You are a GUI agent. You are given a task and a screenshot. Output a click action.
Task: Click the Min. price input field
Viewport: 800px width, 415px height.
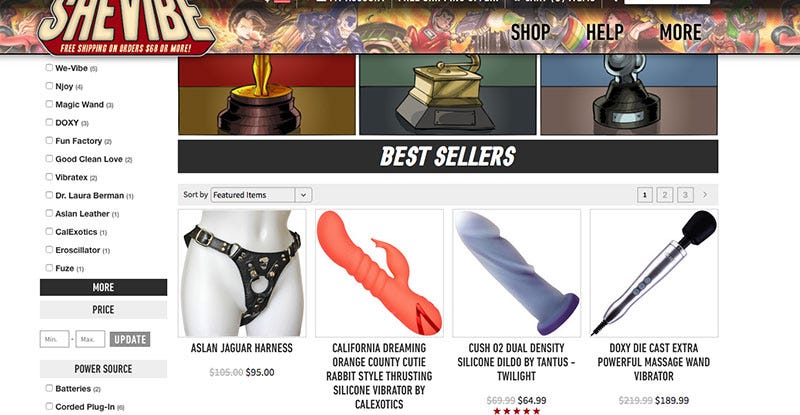click(x=55, y=339)
